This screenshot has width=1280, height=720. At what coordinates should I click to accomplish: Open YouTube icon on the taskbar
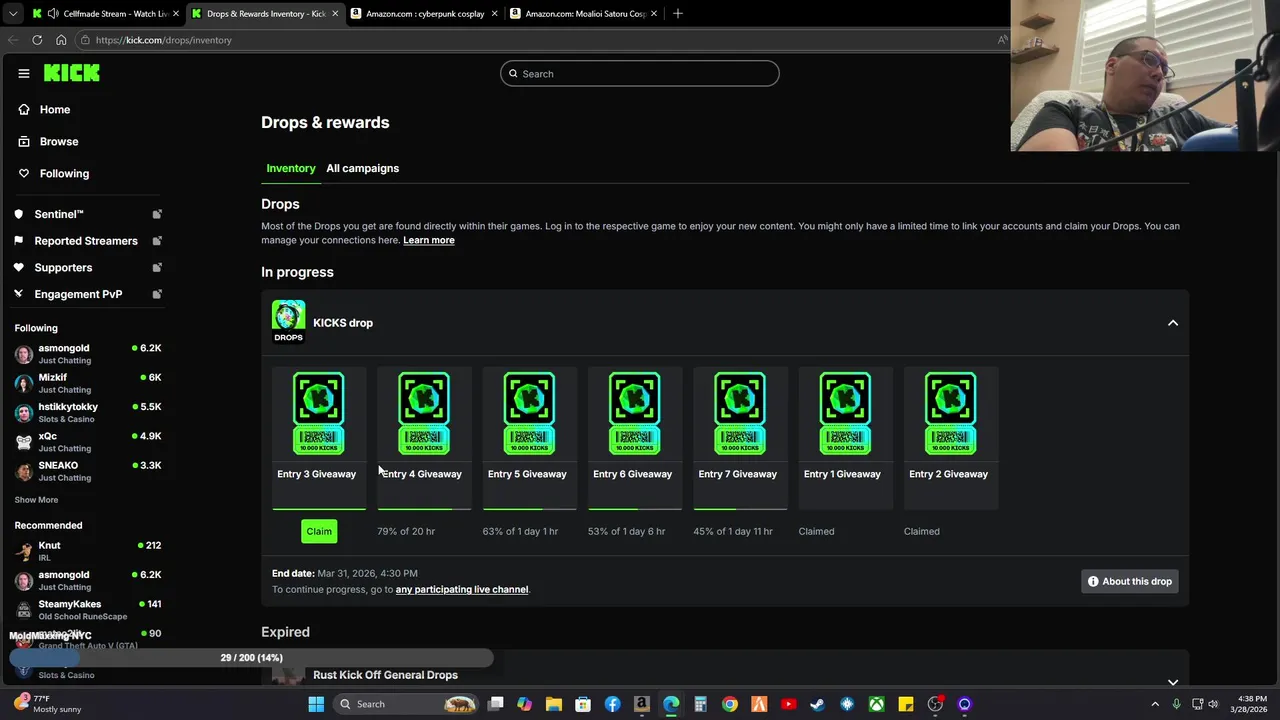(x=788, y=704)
